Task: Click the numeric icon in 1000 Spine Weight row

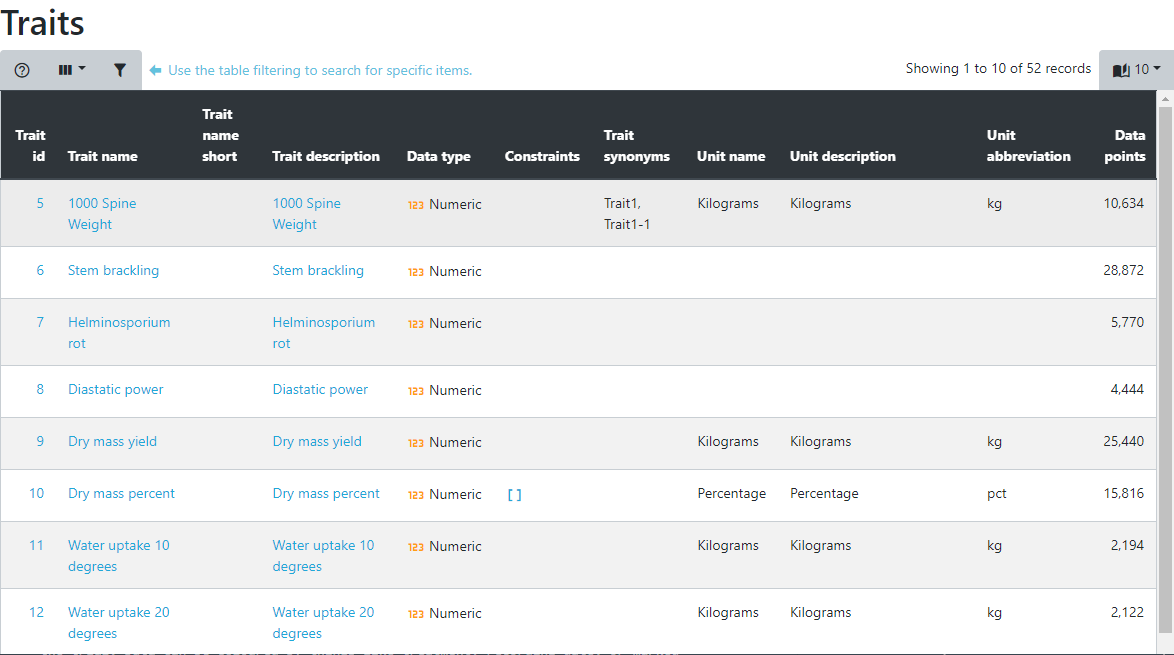Action: coord(414,203)
